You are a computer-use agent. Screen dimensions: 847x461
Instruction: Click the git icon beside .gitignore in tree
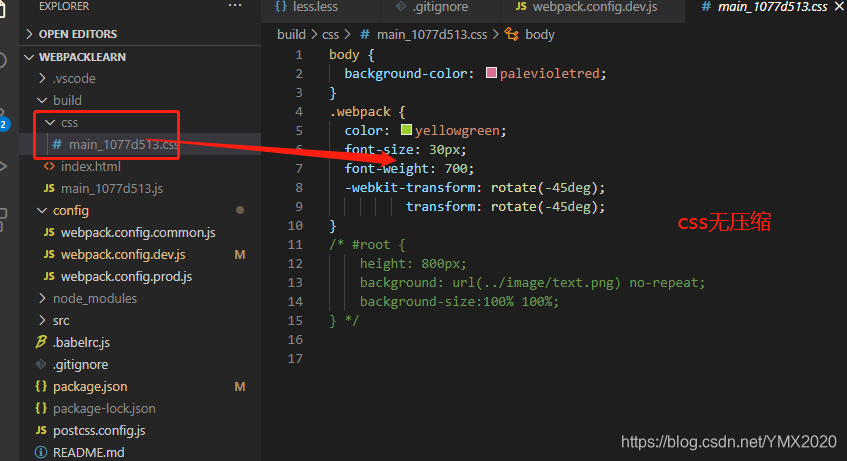41,365
